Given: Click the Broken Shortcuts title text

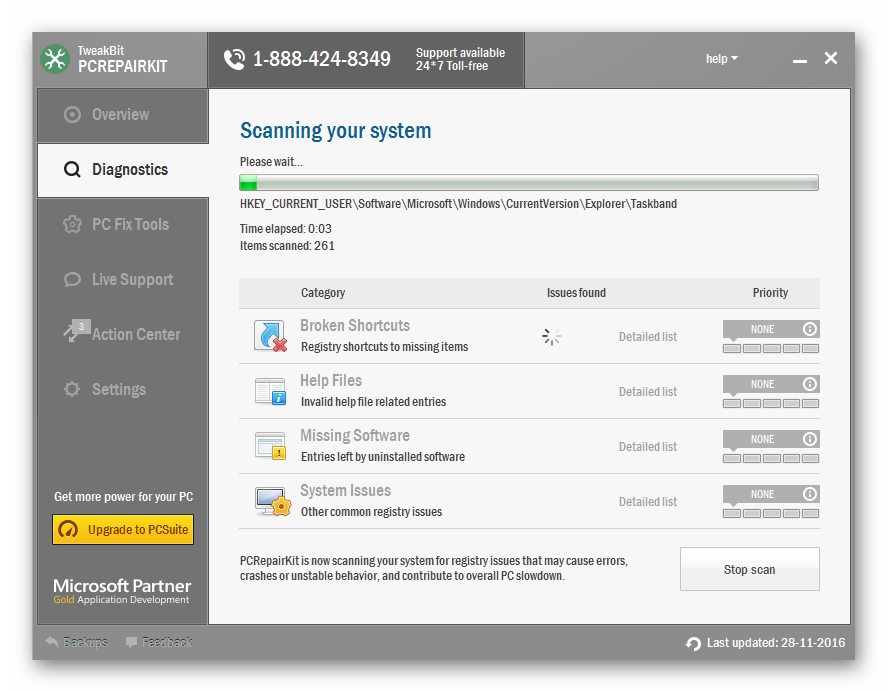Looking at the screenshot, I should (x=355, y=325).
